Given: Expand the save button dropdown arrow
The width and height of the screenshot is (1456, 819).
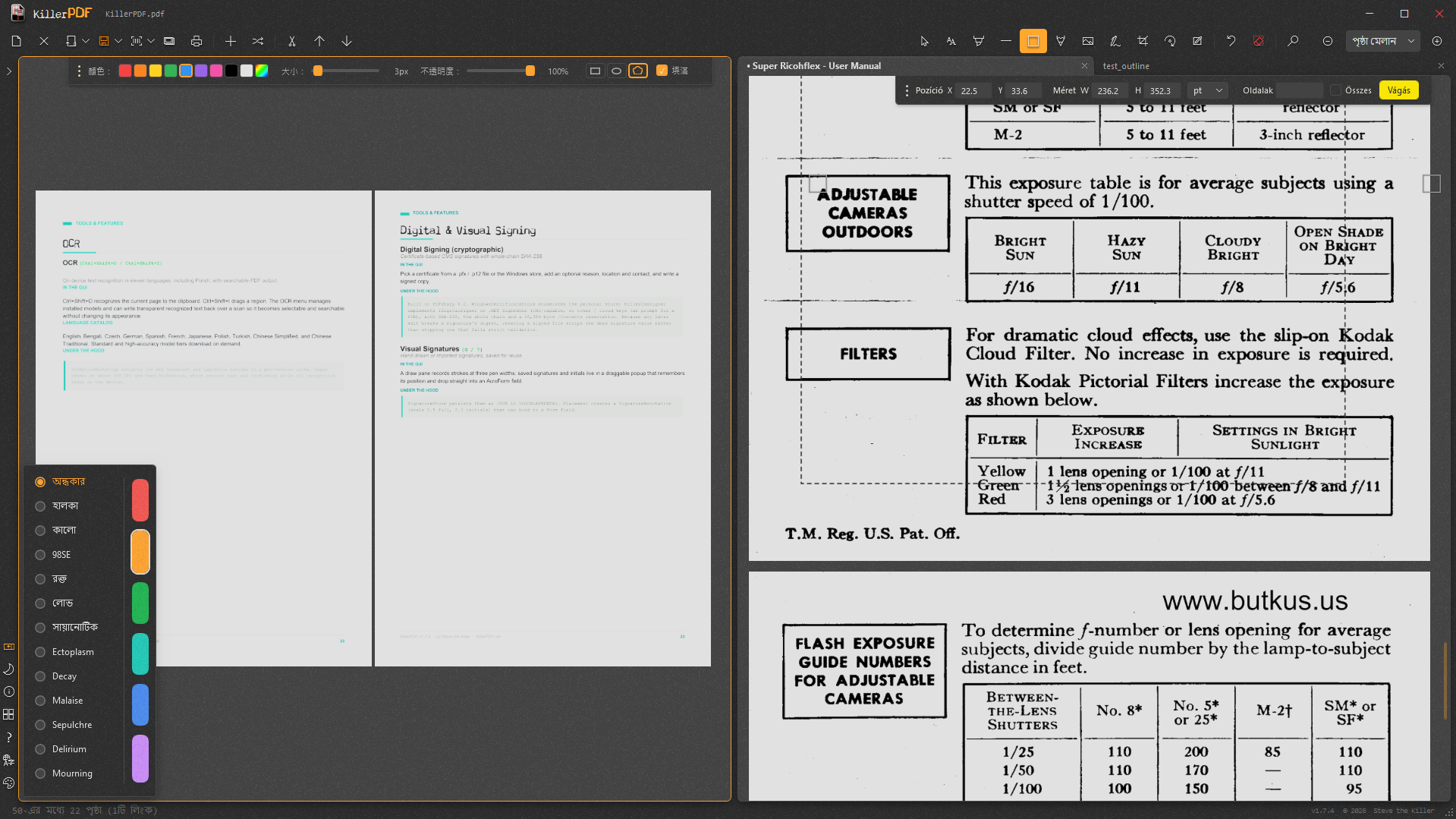Looking at the screenshot, I should [118, 41].
